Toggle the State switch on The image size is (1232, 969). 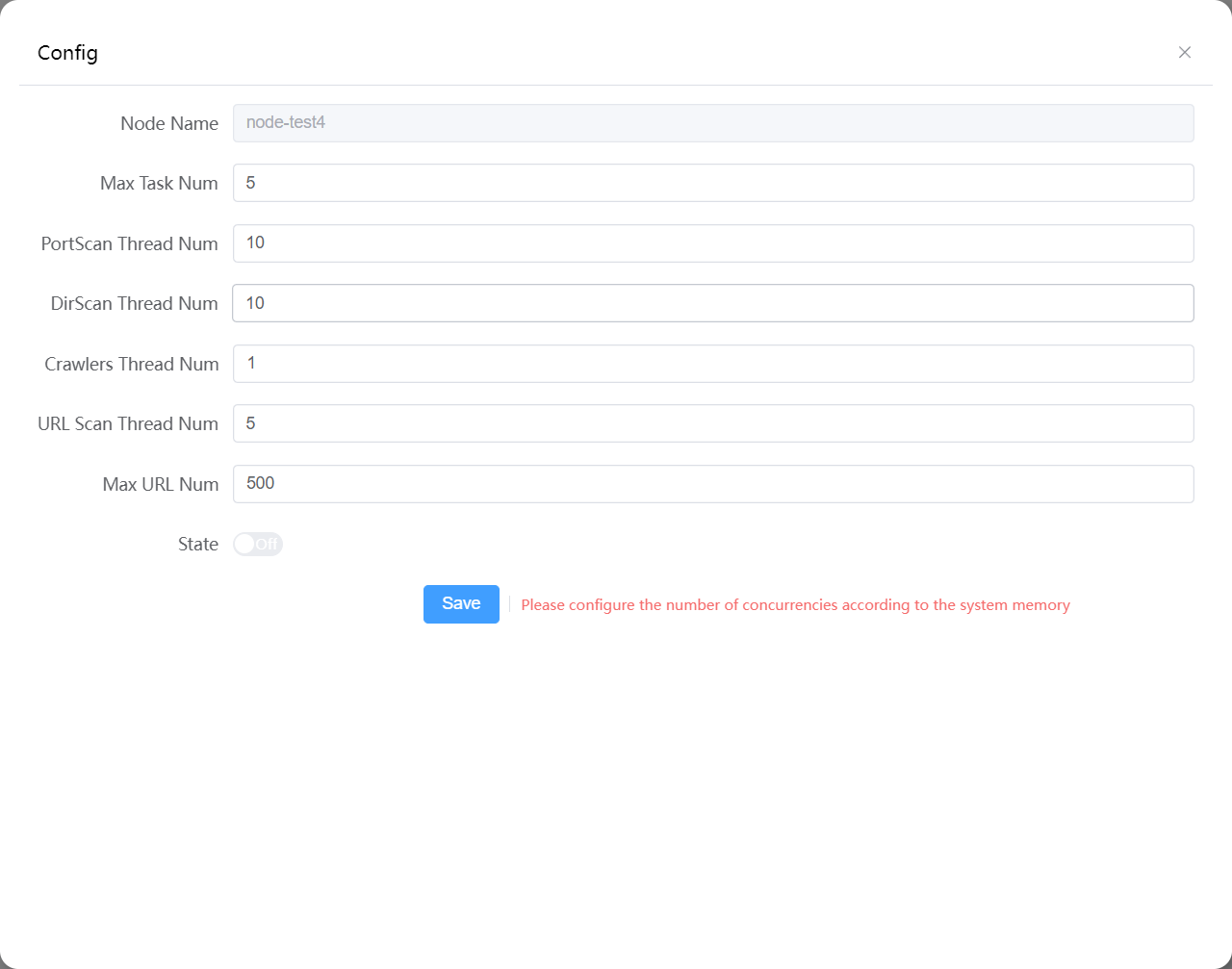258,545
